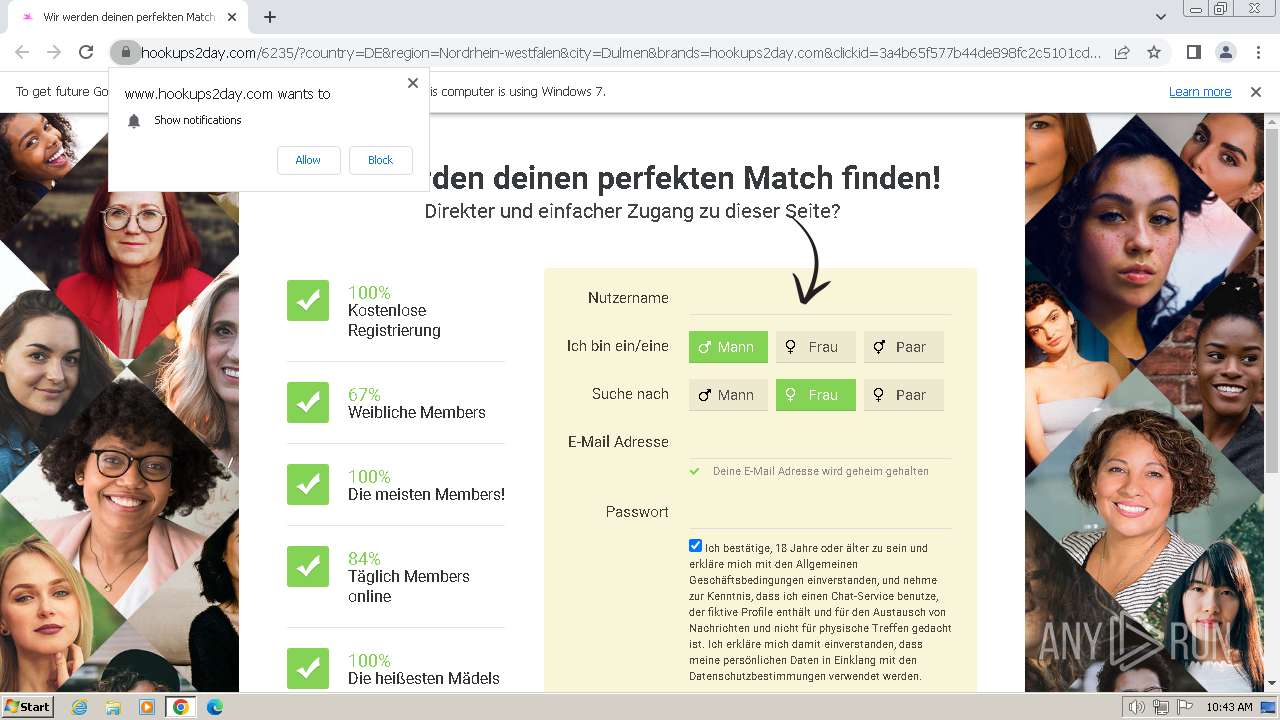Screen dimensions: 1280x720
Task: Click the Passwort input field
Action: [820, 512]
